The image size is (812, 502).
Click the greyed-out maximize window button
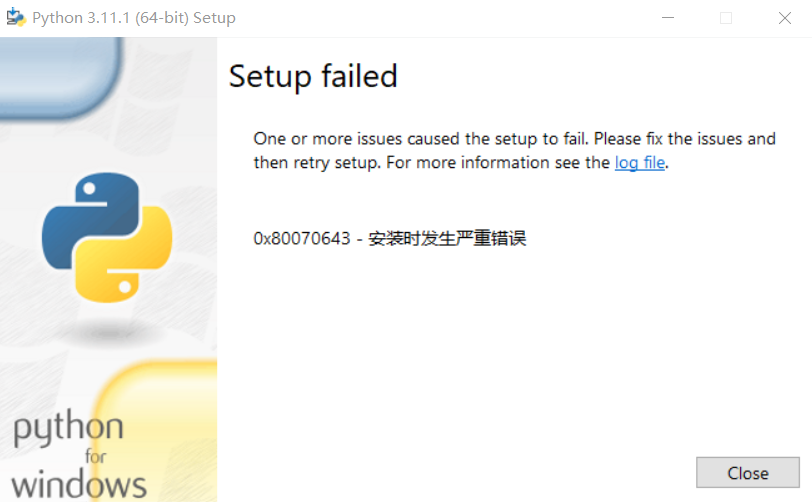point(726,18)
